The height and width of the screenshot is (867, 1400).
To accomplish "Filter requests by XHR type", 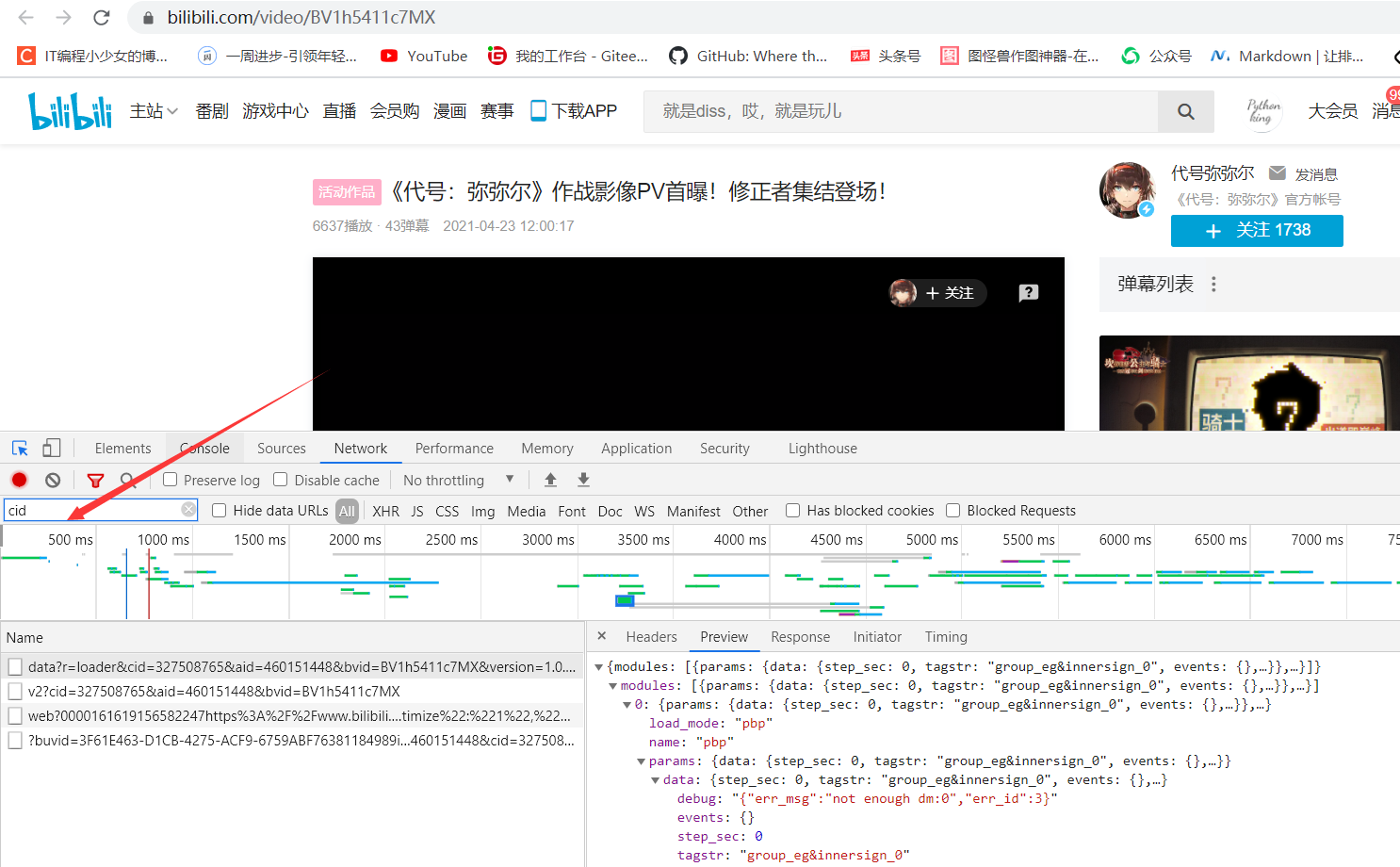I will click(x=385, y=511).
